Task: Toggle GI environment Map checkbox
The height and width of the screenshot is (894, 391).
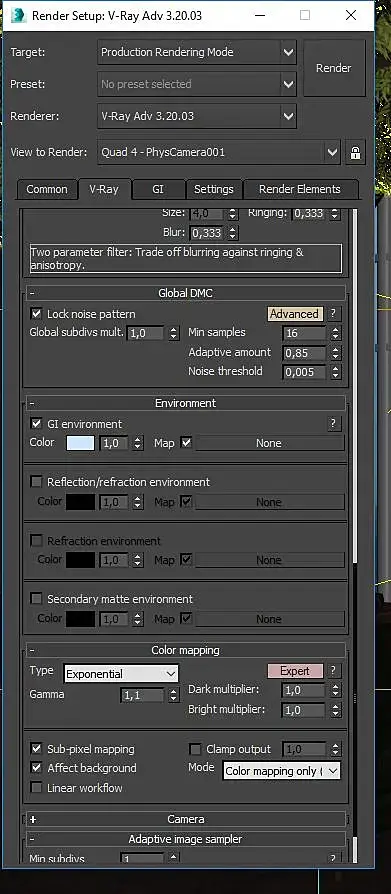Action: (x=186, y=442)
